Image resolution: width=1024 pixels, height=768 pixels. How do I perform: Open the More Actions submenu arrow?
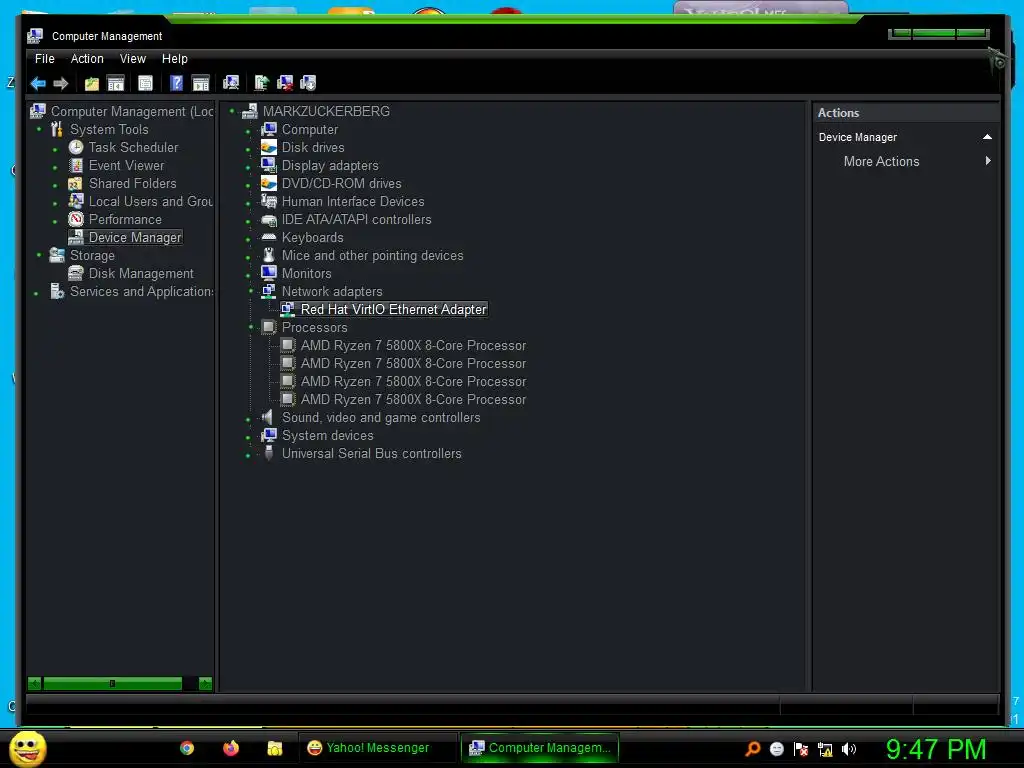[988, 161]
